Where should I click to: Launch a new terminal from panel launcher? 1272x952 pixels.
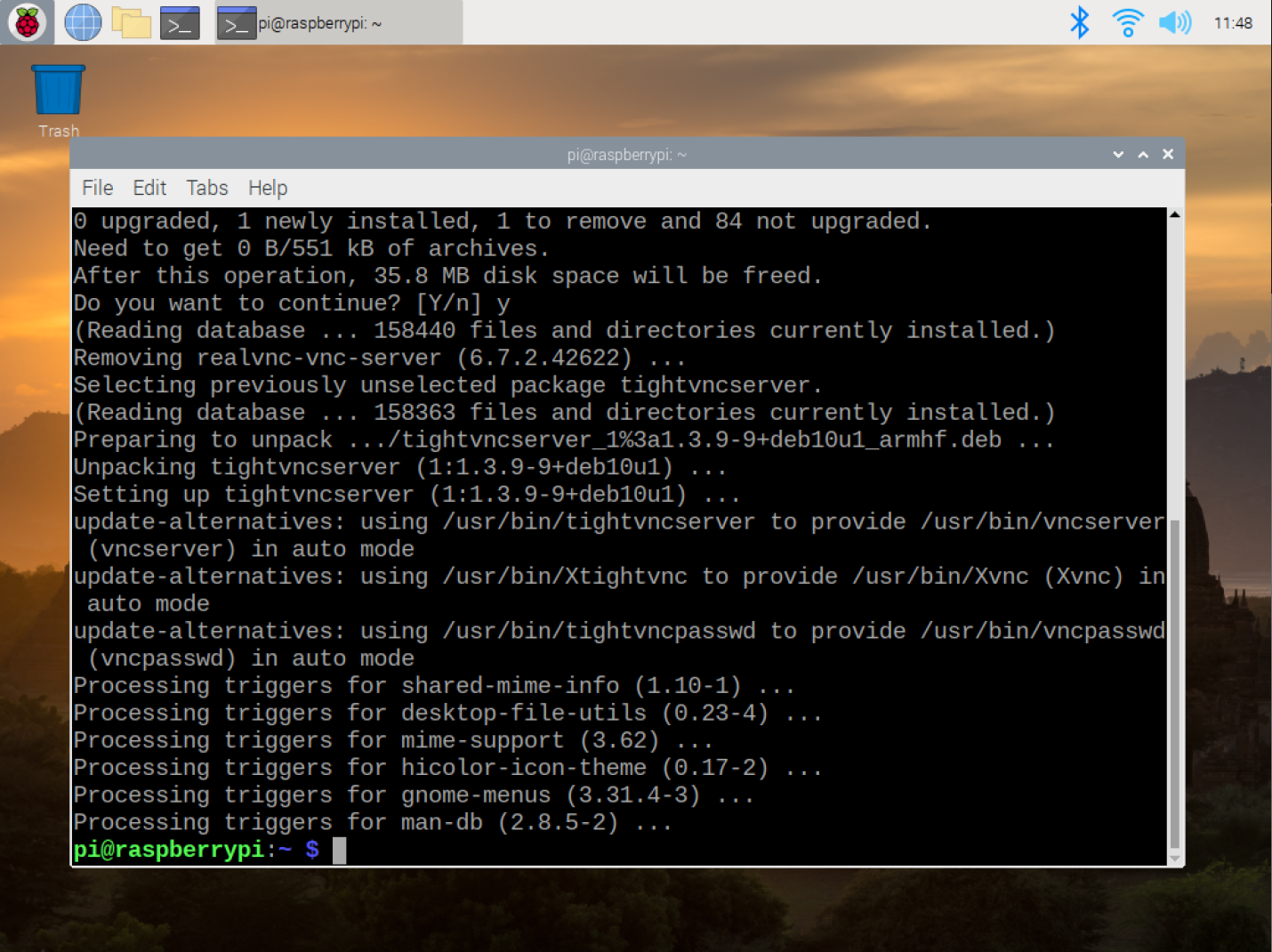coord(180,23)
